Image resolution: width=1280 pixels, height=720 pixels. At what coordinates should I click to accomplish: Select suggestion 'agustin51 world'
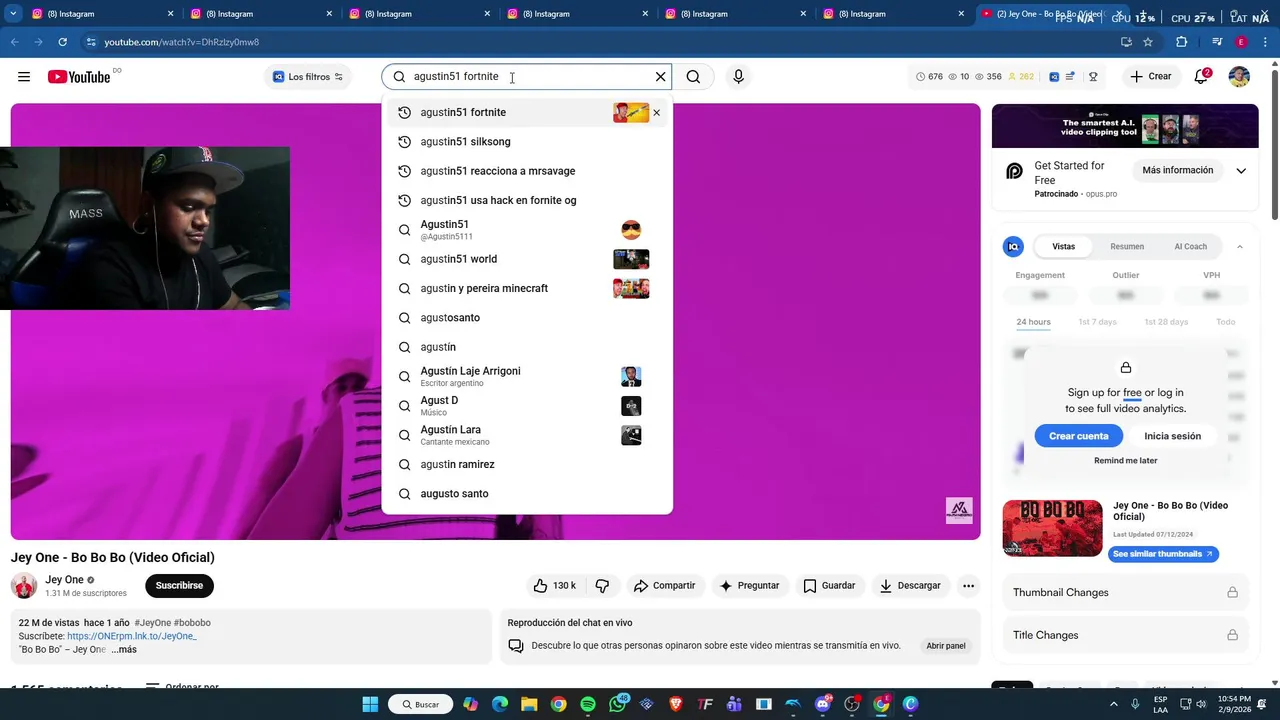click(527, 259)
